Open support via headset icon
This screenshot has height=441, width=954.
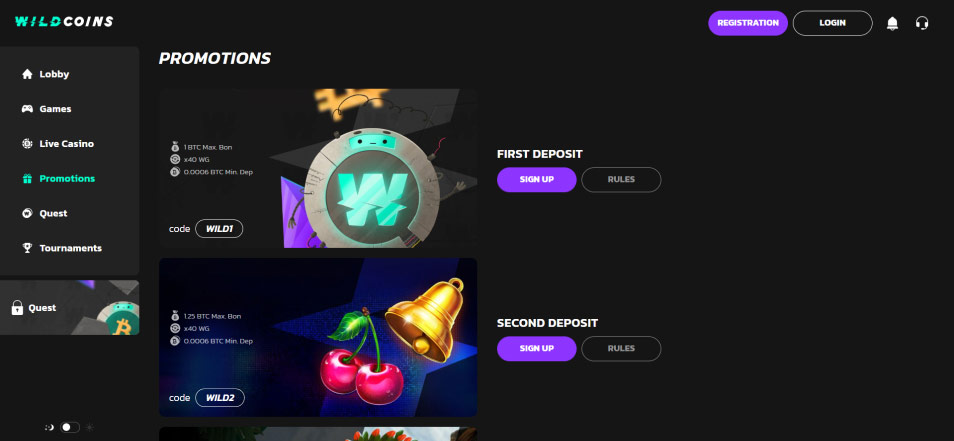pos(922,23)
